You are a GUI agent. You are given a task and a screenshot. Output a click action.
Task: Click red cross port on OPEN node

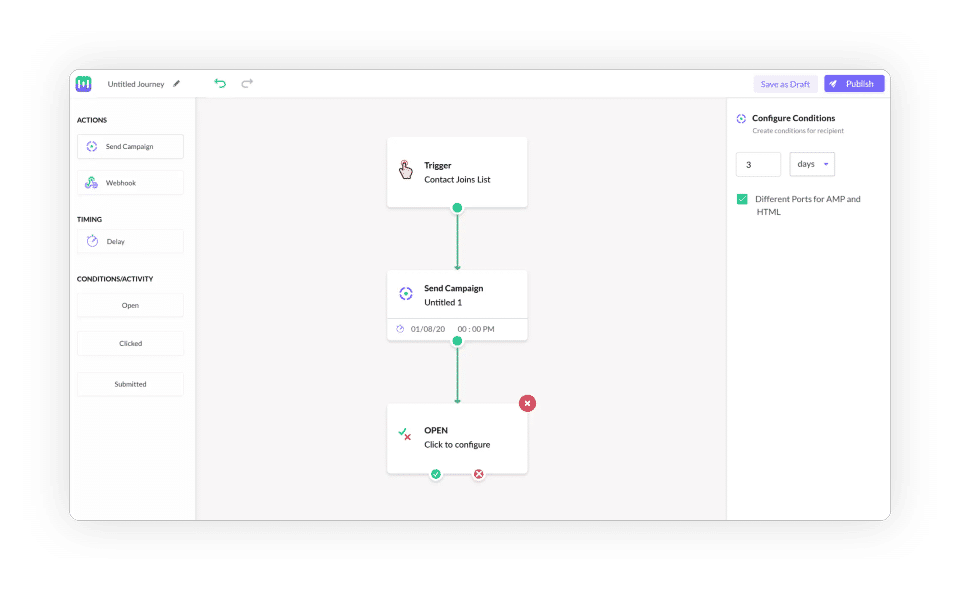pyautogui.click(x=479, y=474)
